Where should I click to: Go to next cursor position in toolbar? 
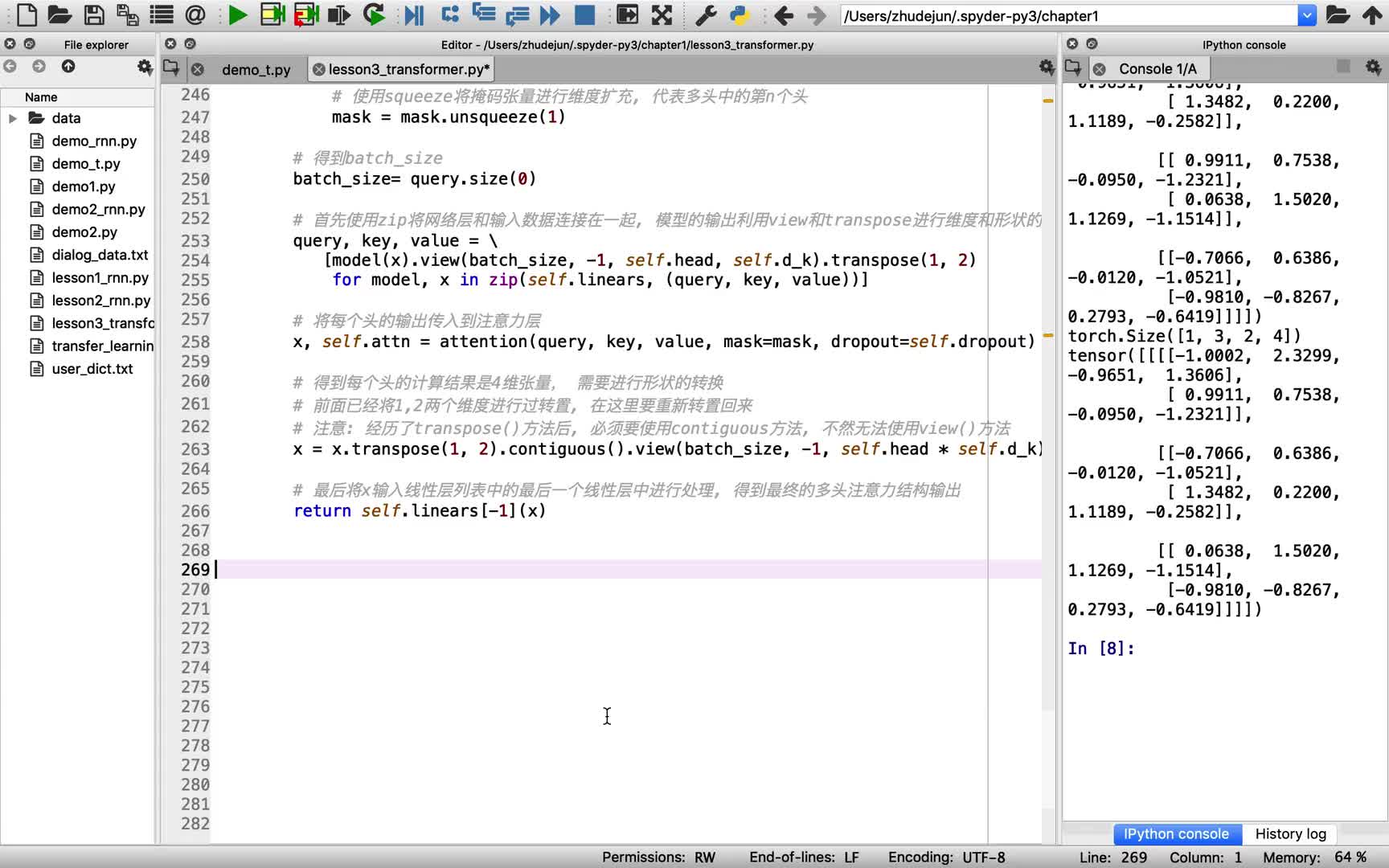click(817, 15)
